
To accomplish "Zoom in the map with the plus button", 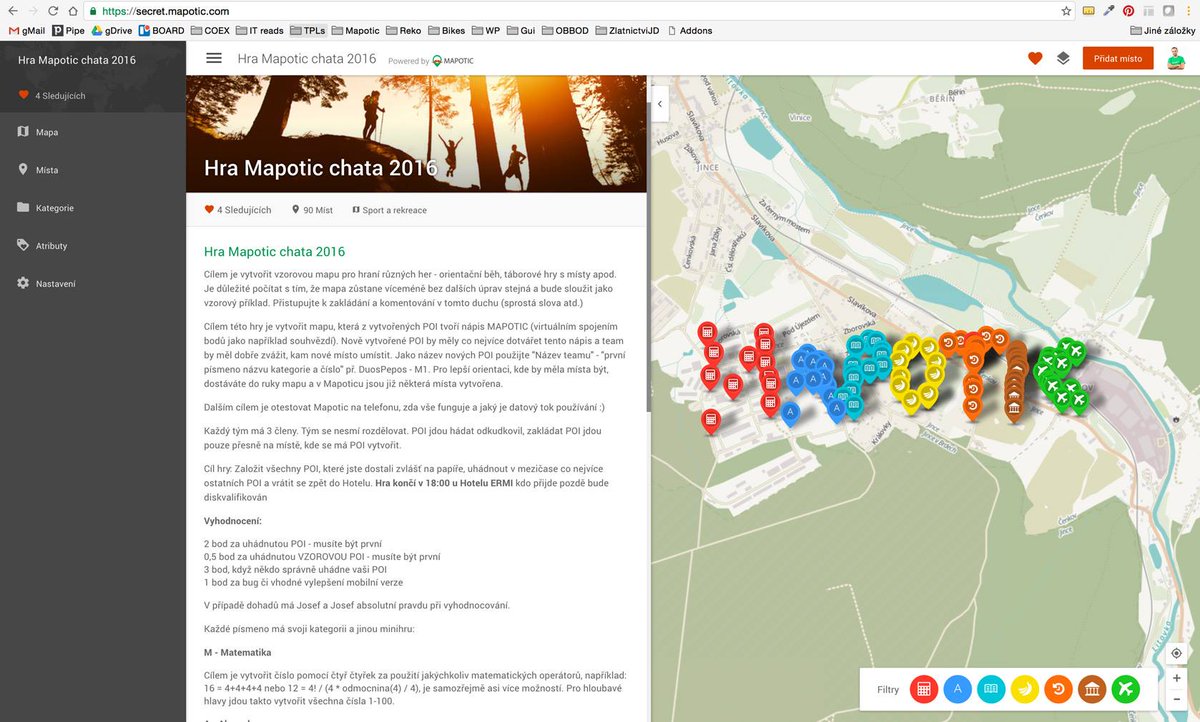I will pos(1177,678).
